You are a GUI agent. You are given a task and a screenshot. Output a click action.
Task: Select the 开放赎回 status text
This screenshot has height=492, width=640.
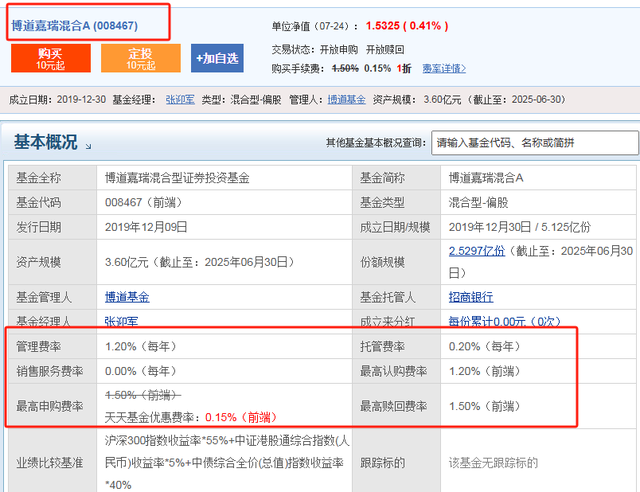point(385,50)
